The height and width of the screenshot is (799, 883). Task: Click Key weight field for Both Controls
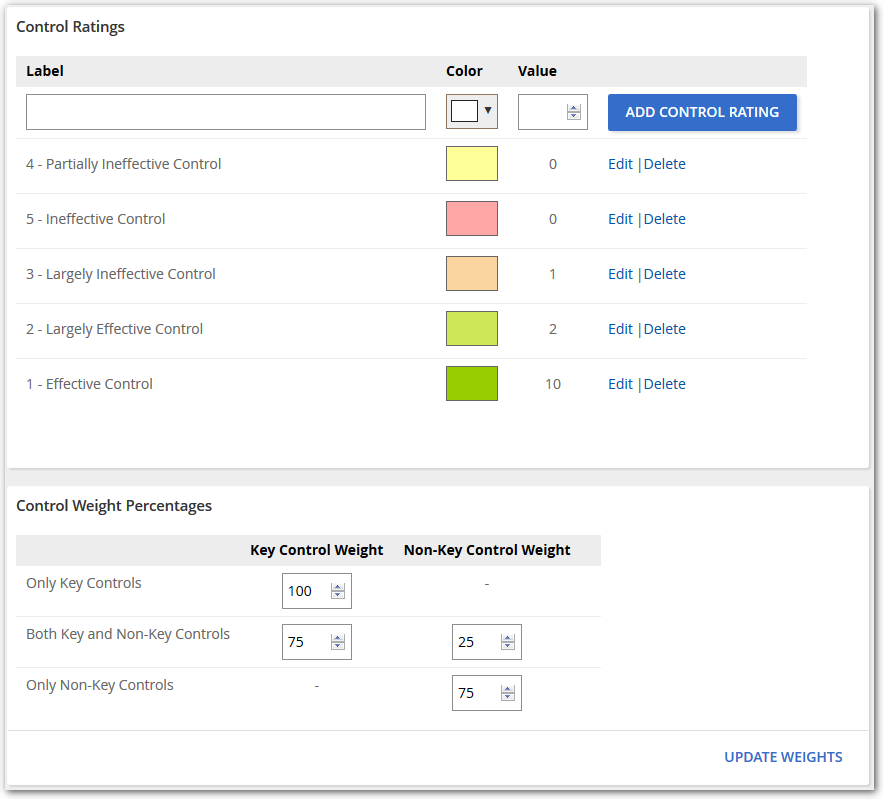[x=306, y=642]
